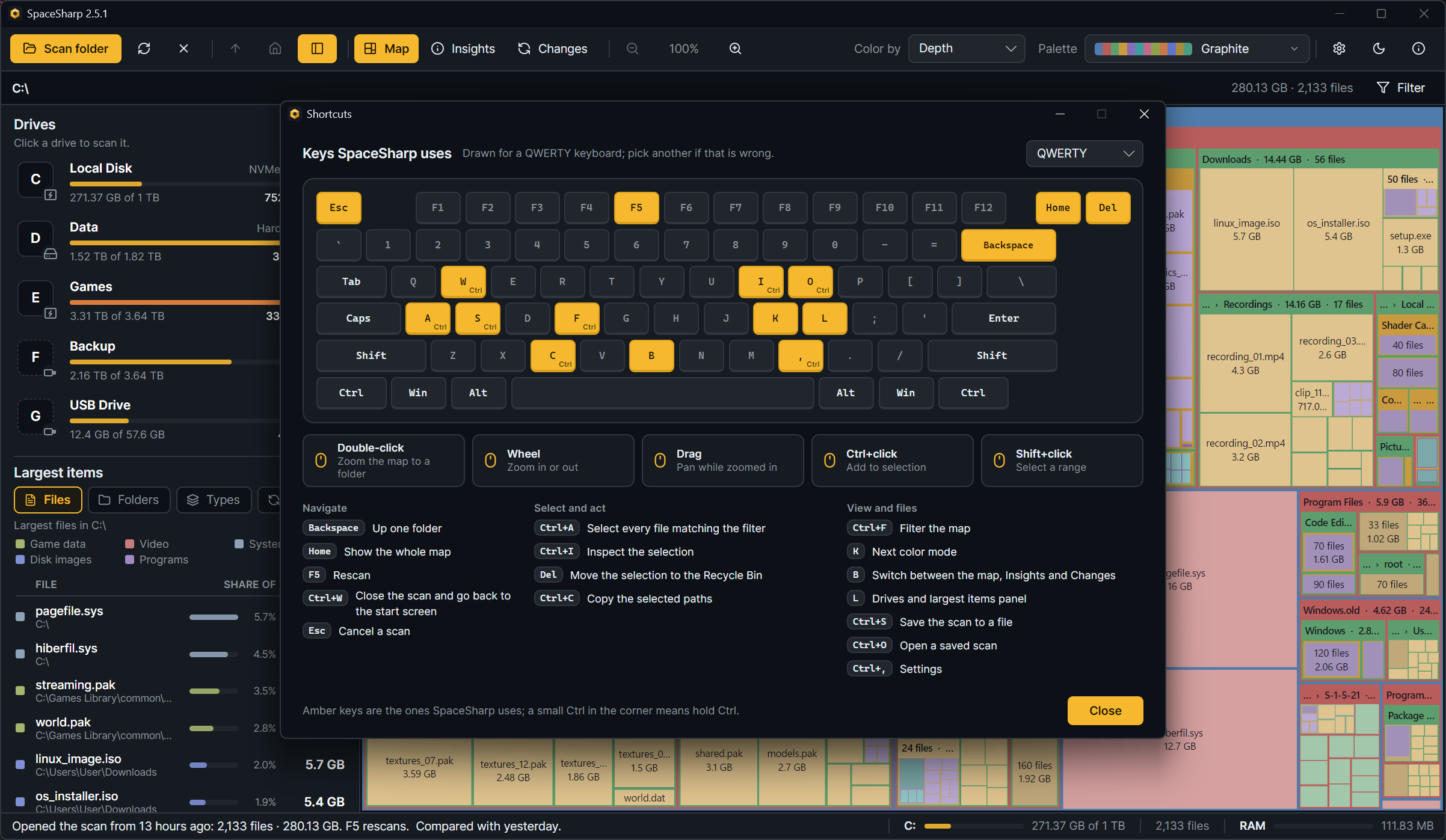Toggle dark mode with the moon icon
Screen dimensions: 1446x840
pyautogui.click(x=1379, y=49)
